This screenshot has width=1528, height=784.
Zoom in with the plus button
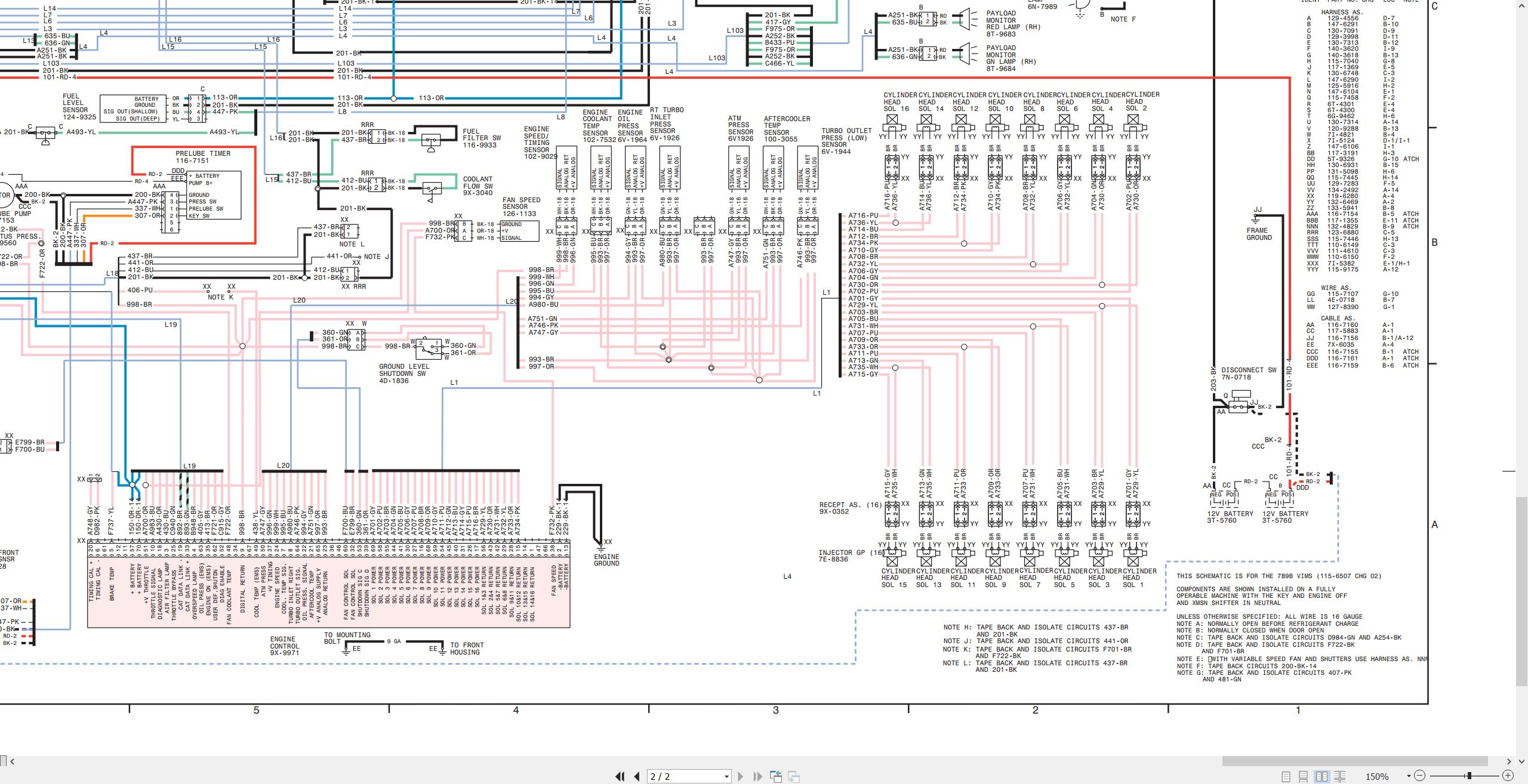pyautogui.click(x=1508, y=776)
